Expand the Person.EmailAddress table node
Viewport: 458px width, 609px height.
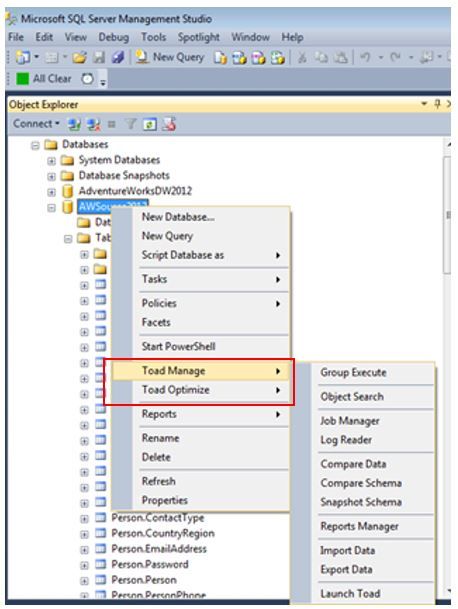(x=84, y=550)
